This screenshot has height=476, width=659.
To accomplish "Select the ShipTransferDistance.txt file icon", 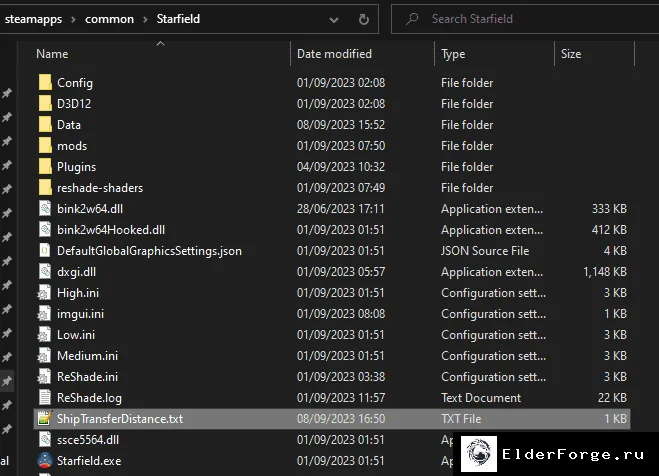I will tap(45, 418).
